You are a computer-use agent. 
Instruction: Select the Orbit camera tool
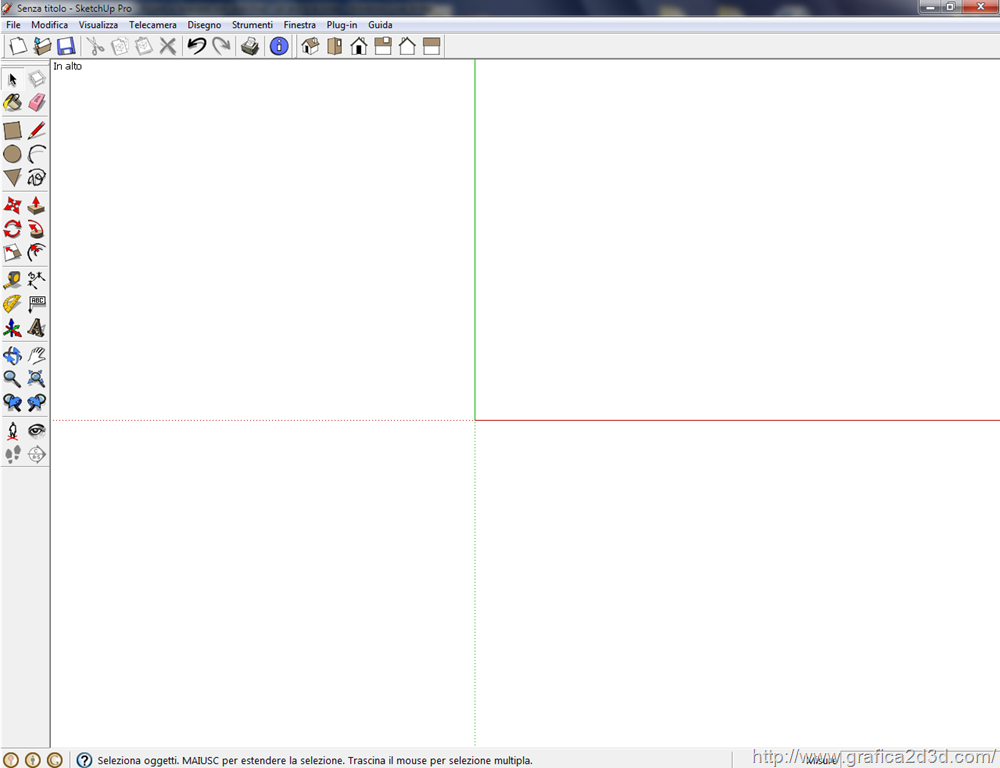pyautogui.click(x=12, y=355)
